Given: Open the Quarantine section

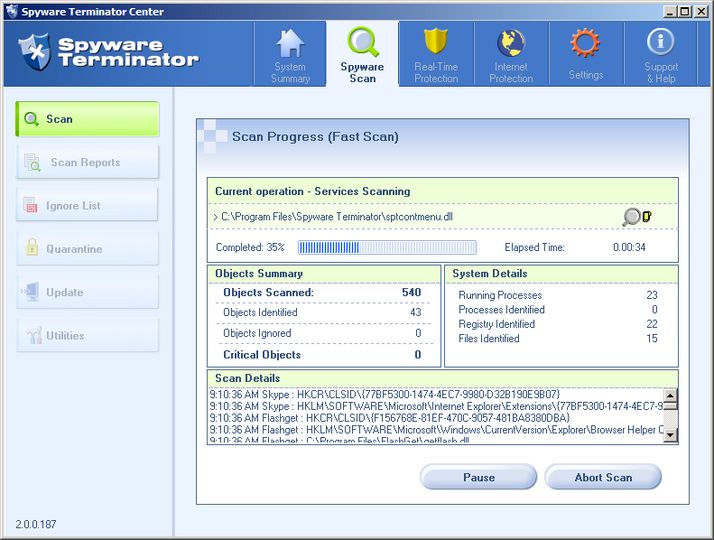Looking at the screenshot, I should [x=87, y=249].
